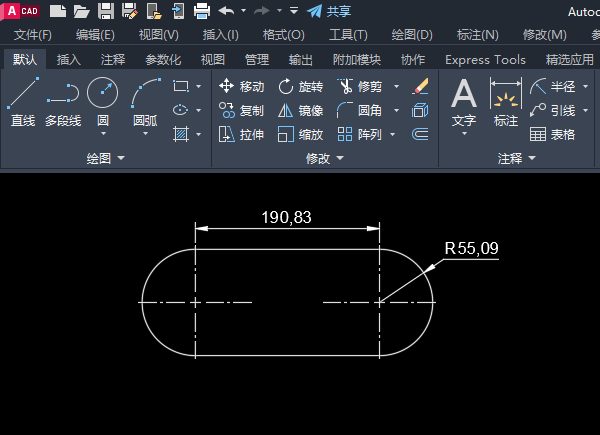Insert a Table (表格)
The width and height of the screenshot is (600, 435).
pos(553,135)
